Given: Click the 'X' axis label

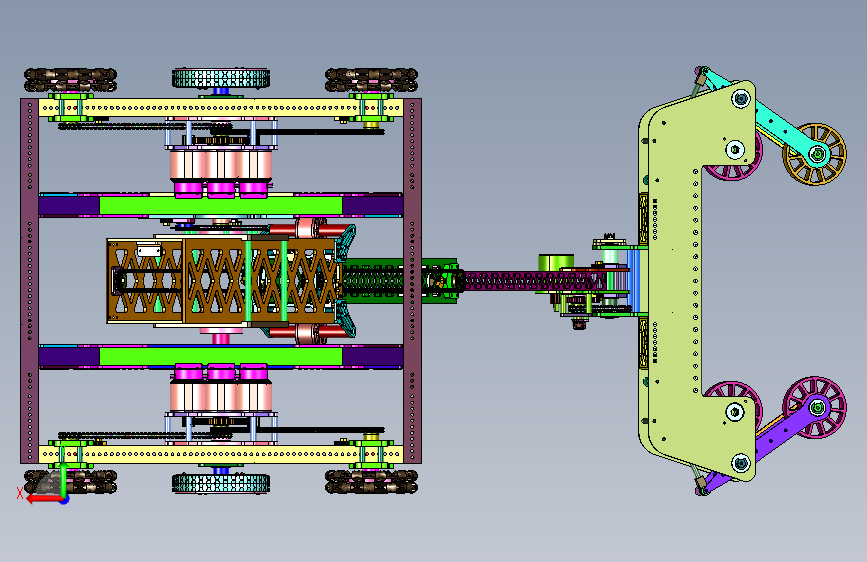Looking at the screenshot, I should pos(20,493).
